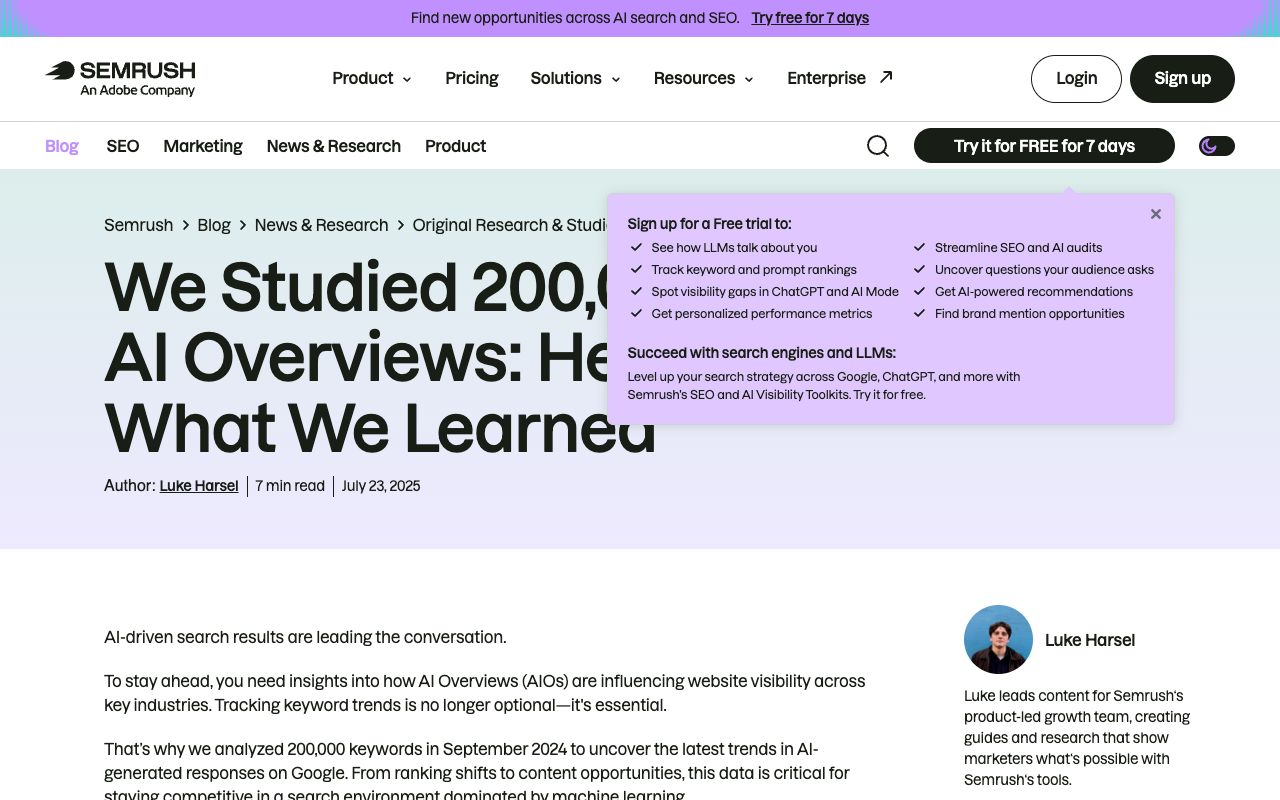Click 'Sign up for a Free trial to:' heading
The height and width of the screenshot is (800, 1280).
(x=709, y=224)
